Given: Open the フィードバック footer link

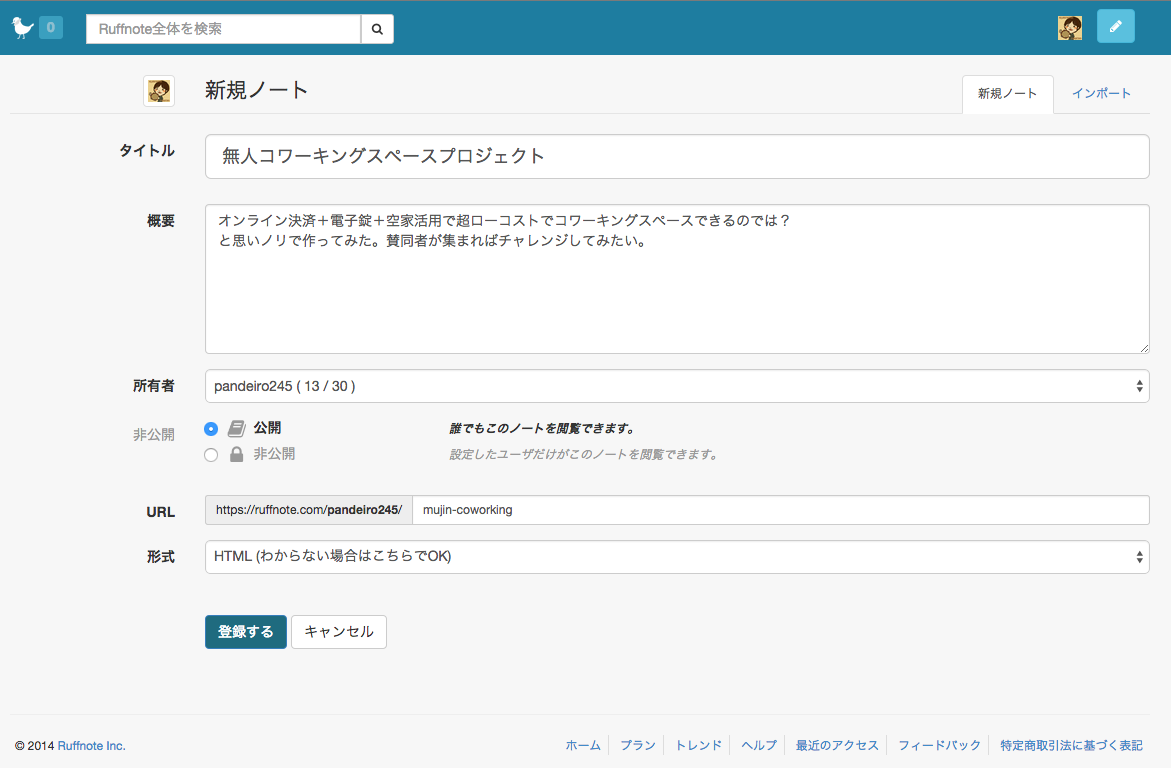Looking at the screenshot, I should [x=939, y=746].
